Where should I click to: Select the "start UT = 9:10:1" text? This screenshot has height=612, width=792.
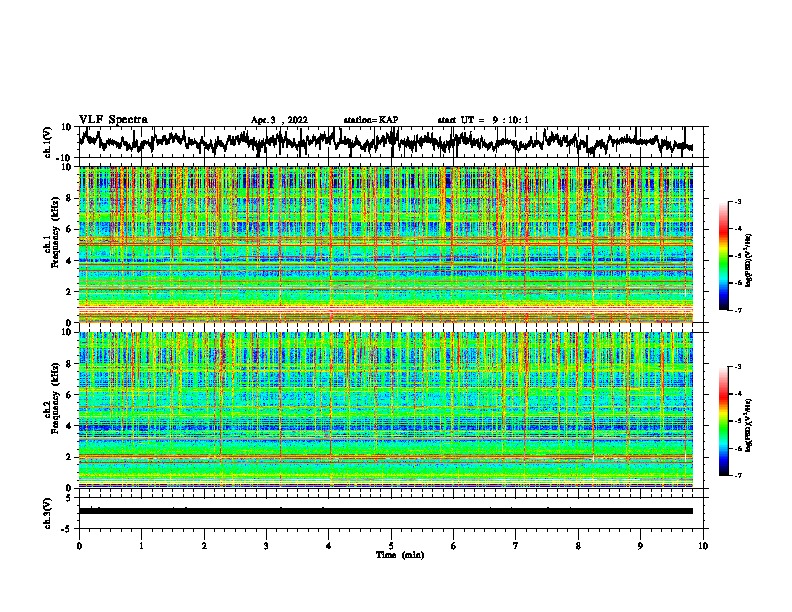483,120
